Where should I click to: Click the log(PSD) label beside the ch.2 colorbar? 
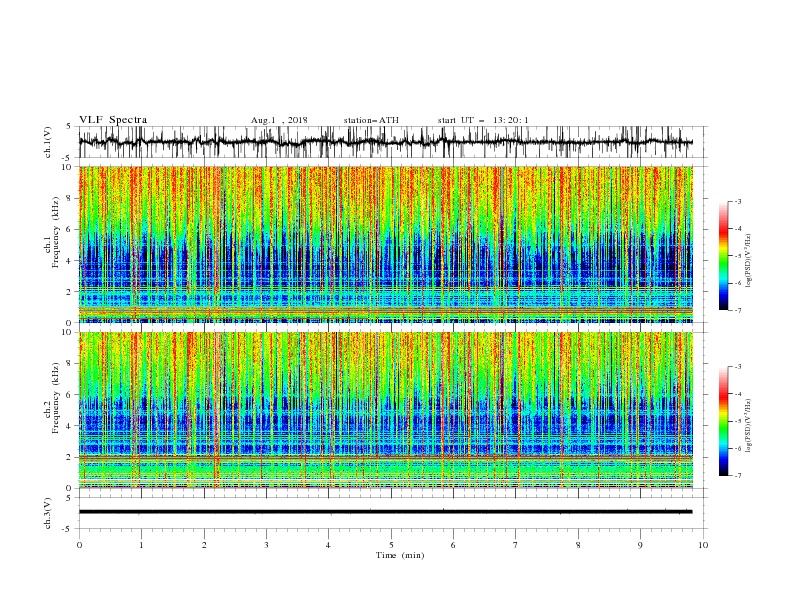click(x=748, y=425)
